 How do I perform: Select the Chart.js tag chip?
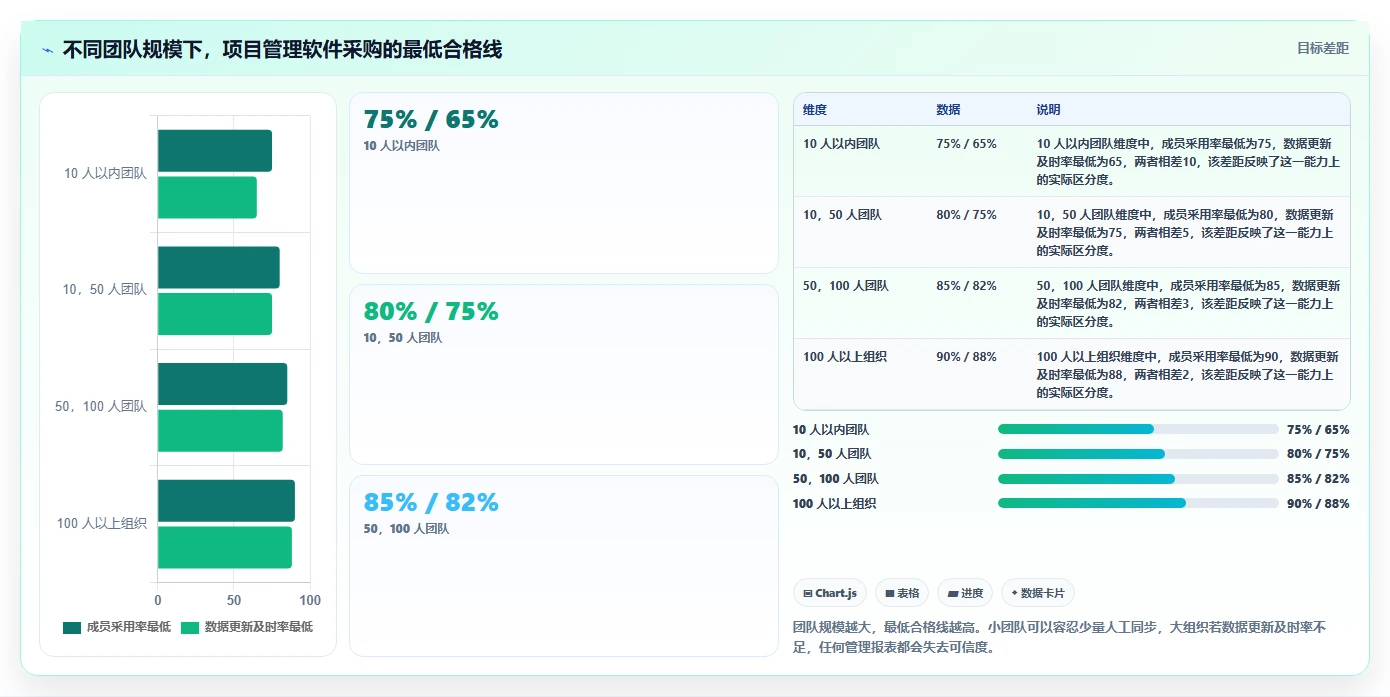point(830,593)
